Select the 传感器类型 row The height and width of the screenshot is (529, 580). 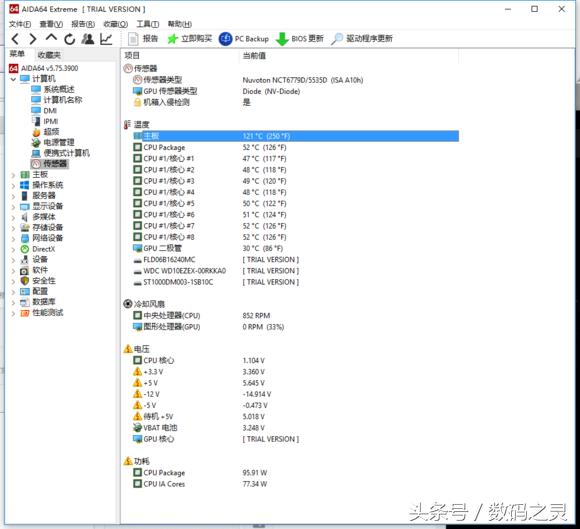[296, 80]
